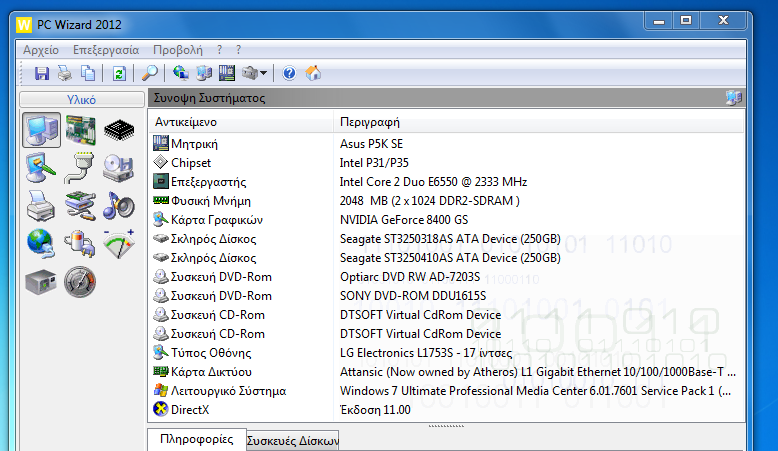Viewport: 778px width, 451px height.
Task: Select the SONY DVD-ROM DDU1615S row
Action: (447, 296)
